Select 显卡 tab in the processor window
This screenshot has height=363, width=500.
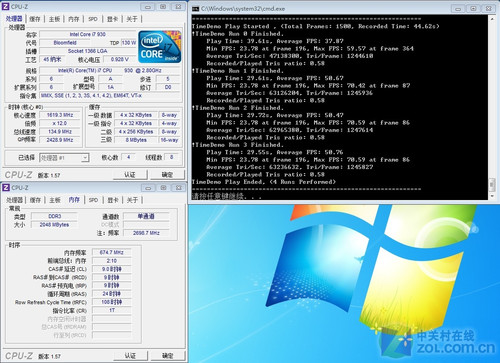[x=113, y=19]
